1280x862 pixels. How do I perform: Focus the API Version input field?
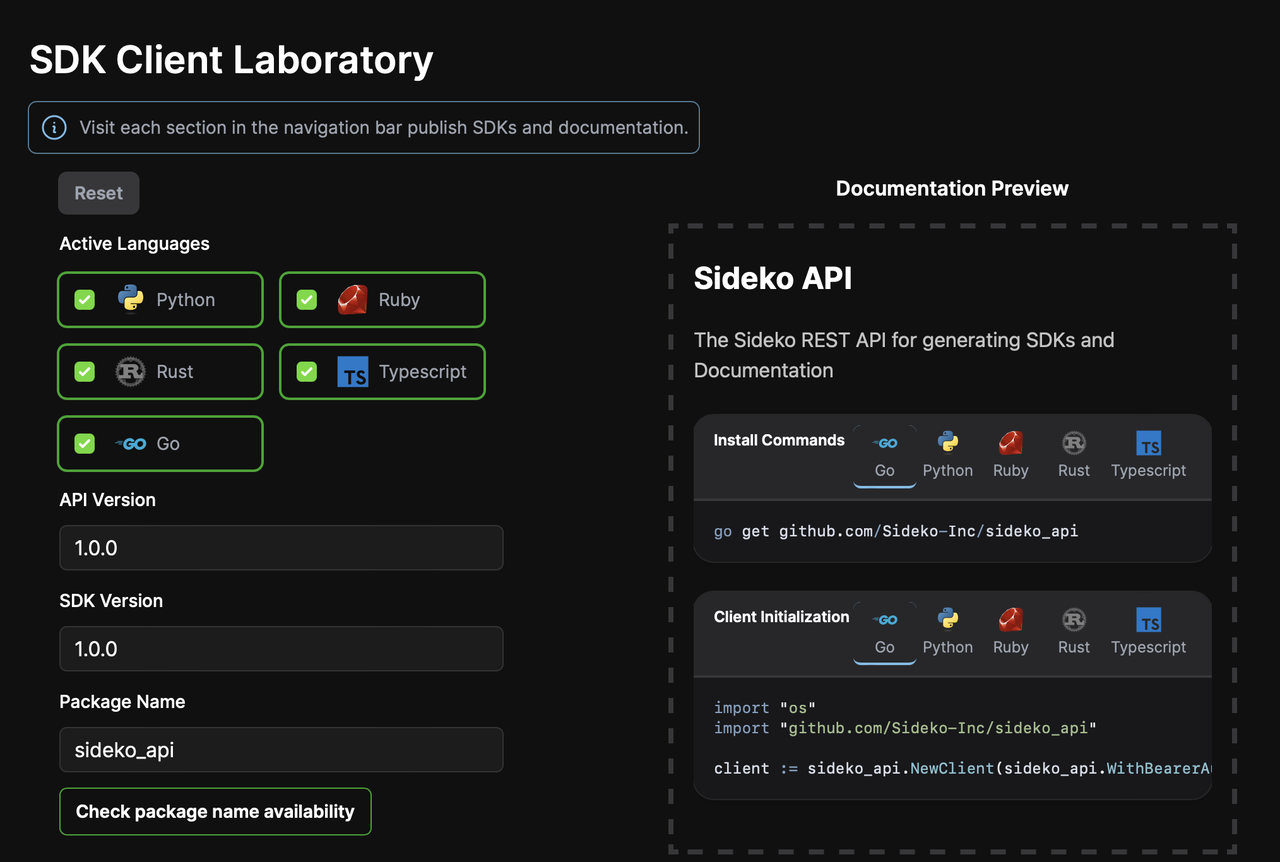tap(281, 548)
